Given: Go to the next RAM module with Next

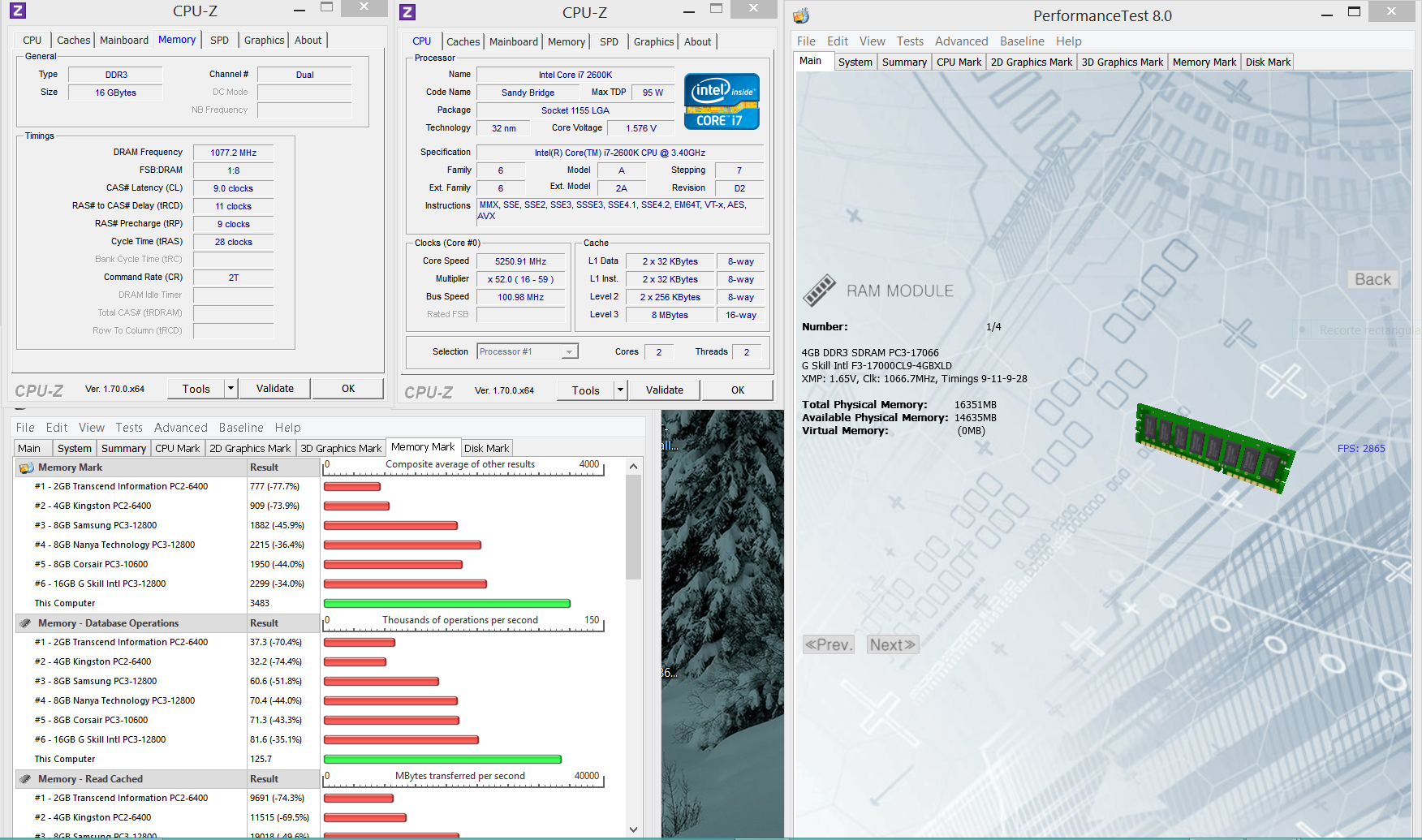Looking at the screenshot, I should [892, 644].
